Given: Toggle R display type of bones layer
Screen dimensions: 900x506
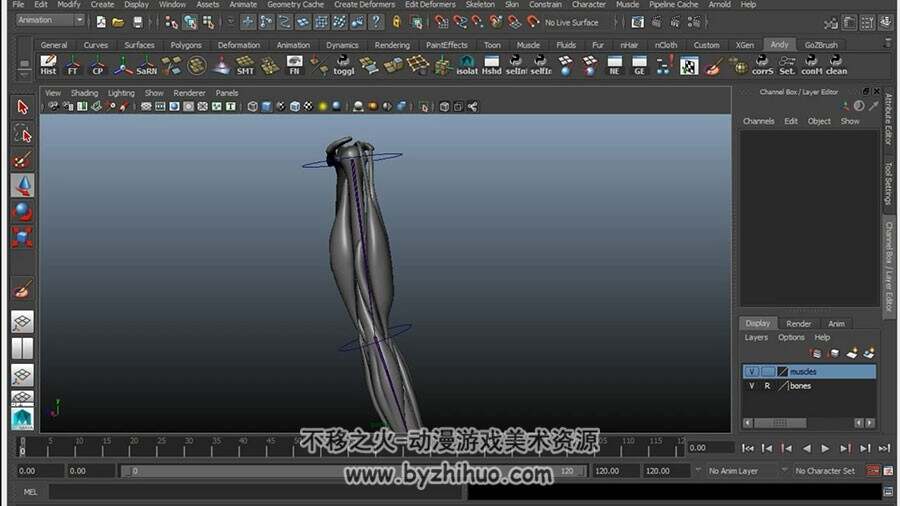Looking at the screenshot, I should coord(767,386).
